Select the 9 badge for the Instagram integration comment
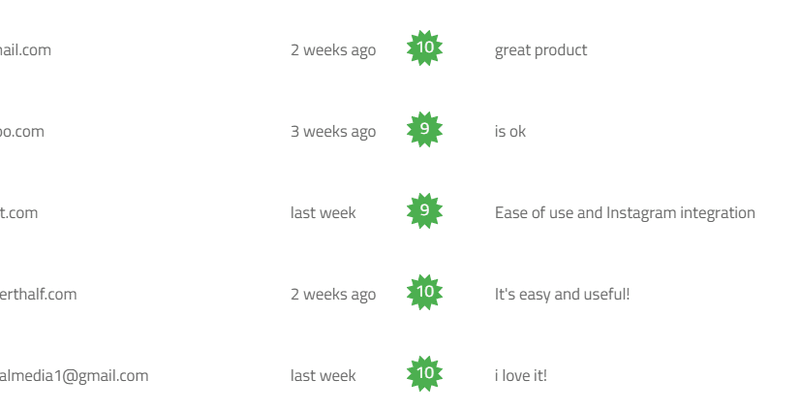800x411 pixels. pyautogui.click(x=424, y=211)
